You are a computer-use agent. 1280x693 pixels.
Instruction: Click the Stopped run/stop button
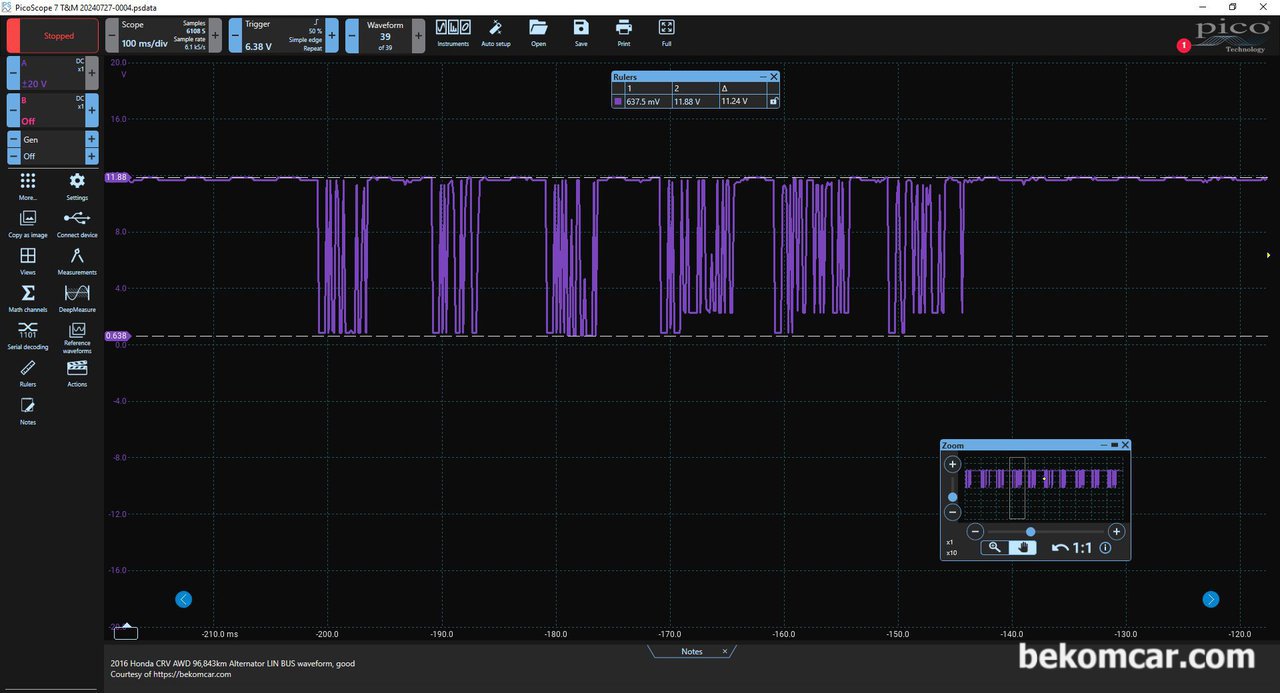pos(53,36)
